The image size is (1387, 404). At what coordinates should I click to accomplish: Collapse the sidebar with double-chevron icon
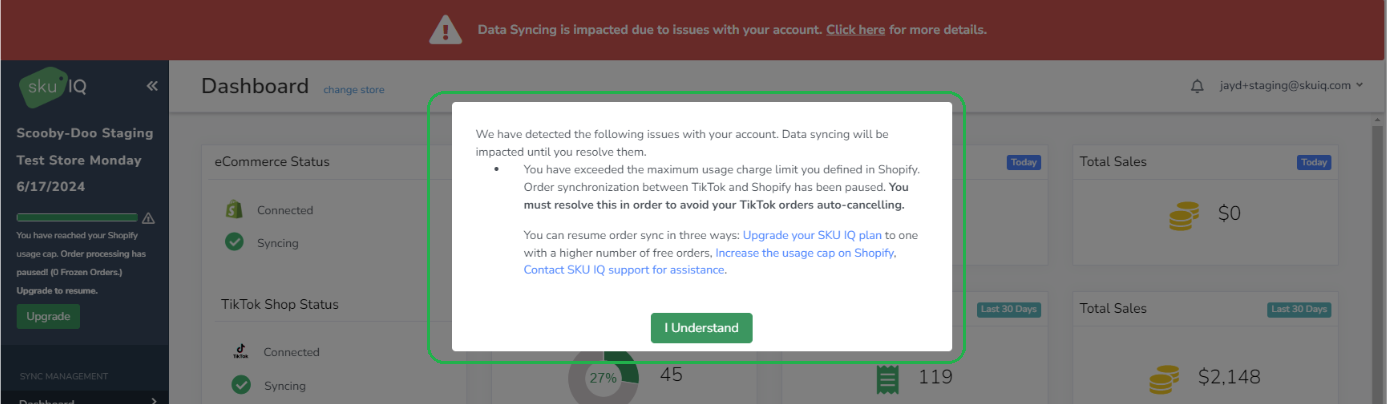click(152, 86)
